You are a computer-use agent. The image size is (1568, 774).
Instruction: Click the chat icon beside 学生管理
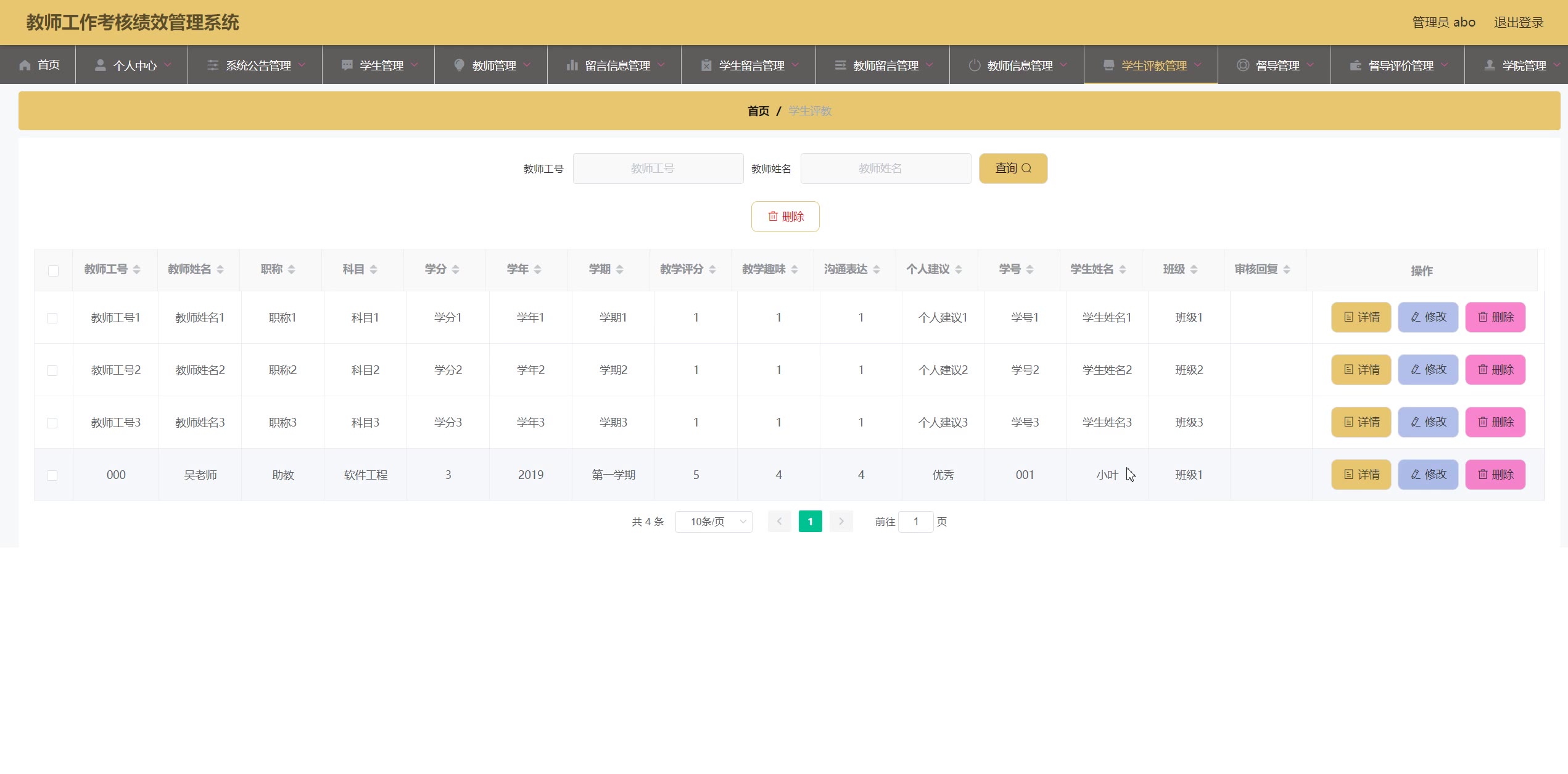click(347, 65)
